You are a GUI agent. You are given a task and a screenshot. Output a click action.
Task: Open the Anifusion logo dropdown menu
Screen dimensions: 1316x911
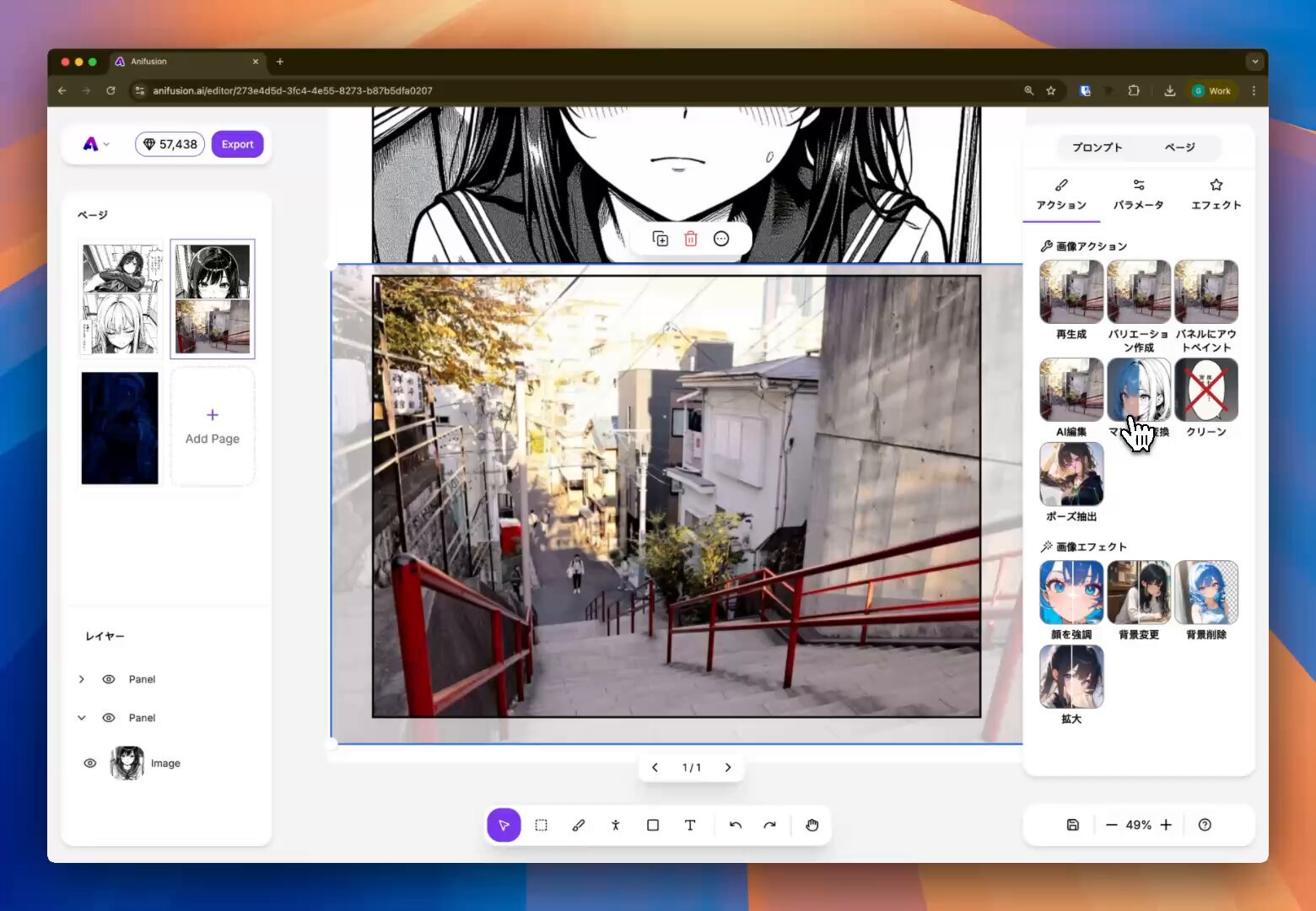tap(96, 144)
